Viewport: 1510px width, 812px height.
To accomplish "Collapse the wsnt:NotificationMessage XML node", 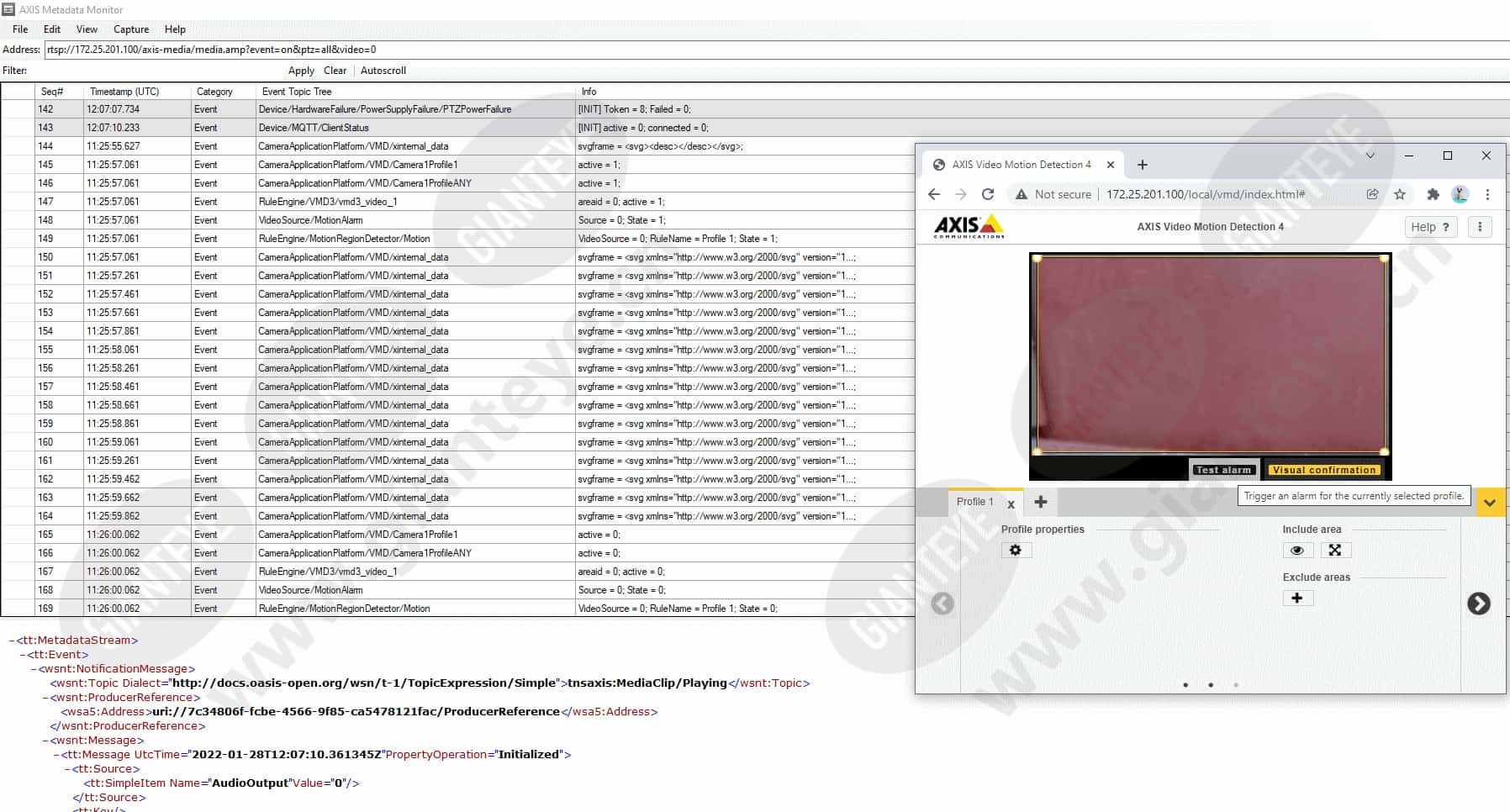I will point(34,669).
